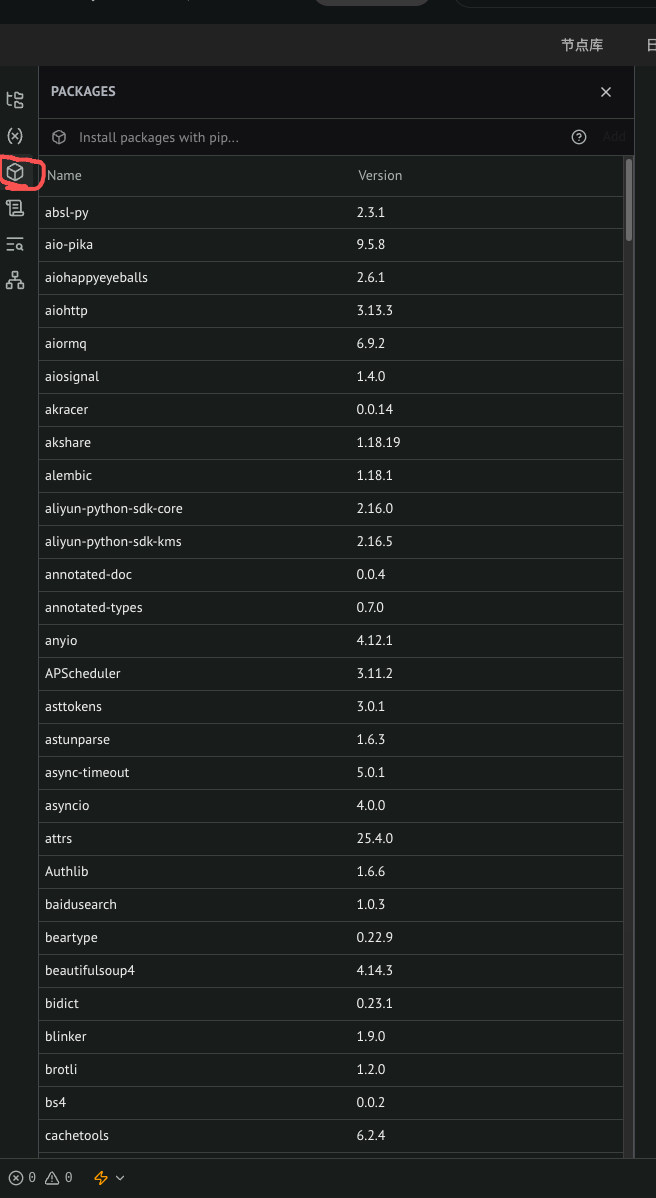Select the akshare package row
The height and width of the screenshot is (1198, 656).
331,442
